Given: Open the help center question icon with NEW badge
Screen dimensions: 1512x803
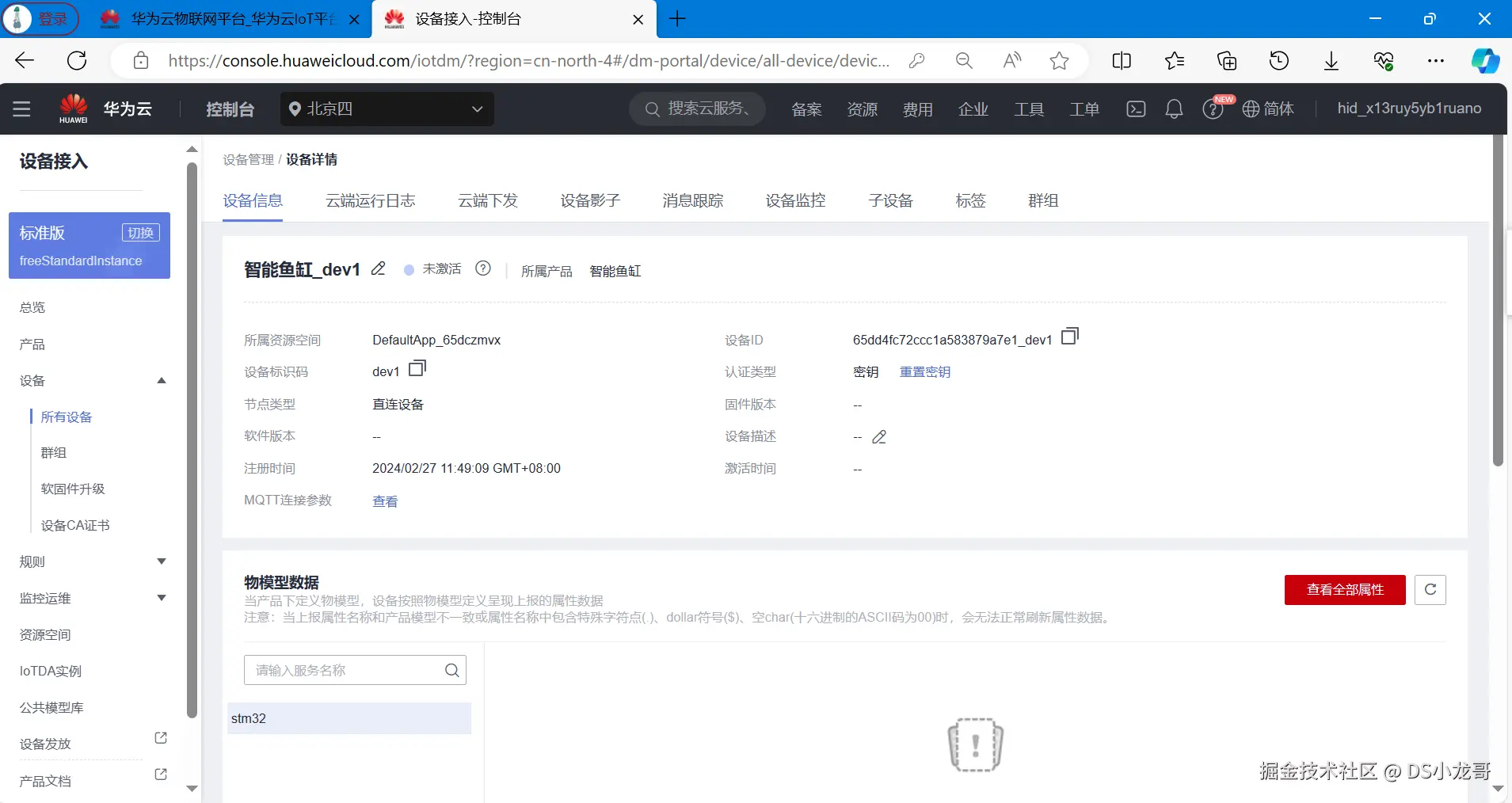Looking at the screenshot, I should (x=1213, y=109).
